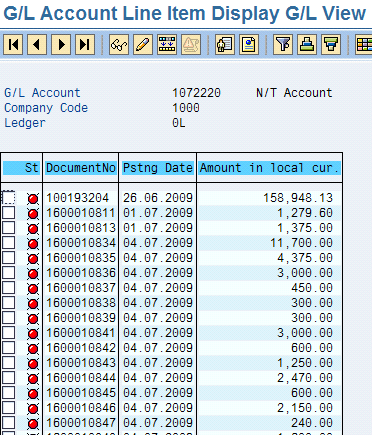This screenshot has width=372, height=435.
Task: Click the greyed warning monitor icon
Action: (x=191, y=44)
